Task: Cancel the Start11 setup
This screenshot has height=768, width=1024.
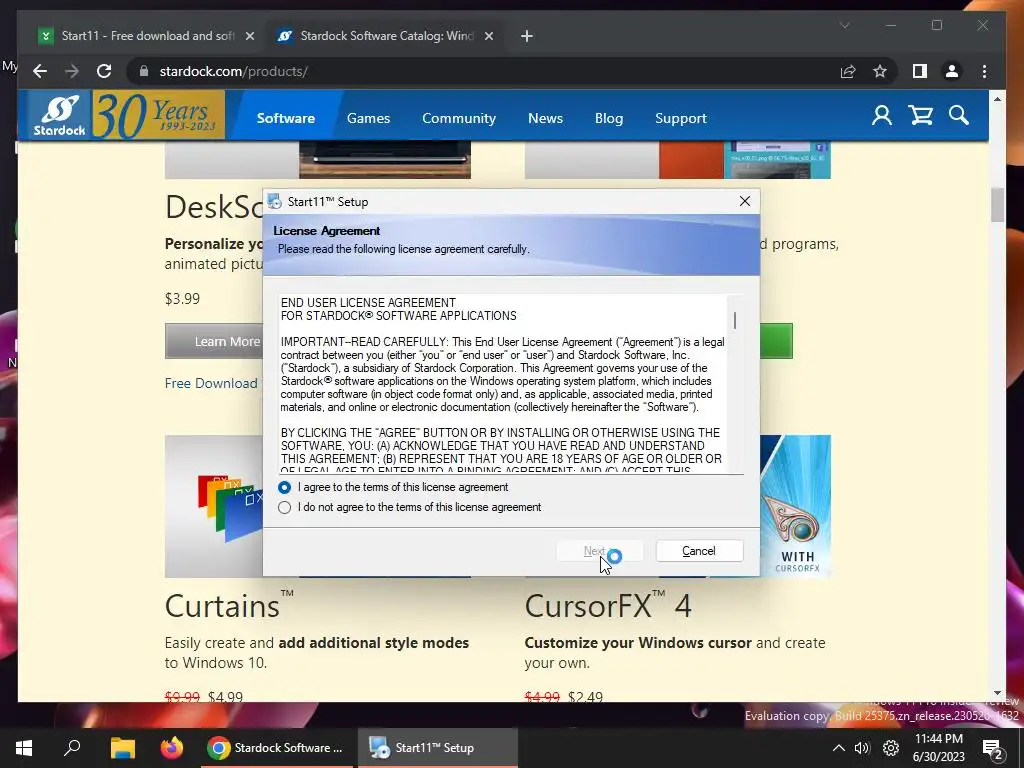Action: [699, 551]
